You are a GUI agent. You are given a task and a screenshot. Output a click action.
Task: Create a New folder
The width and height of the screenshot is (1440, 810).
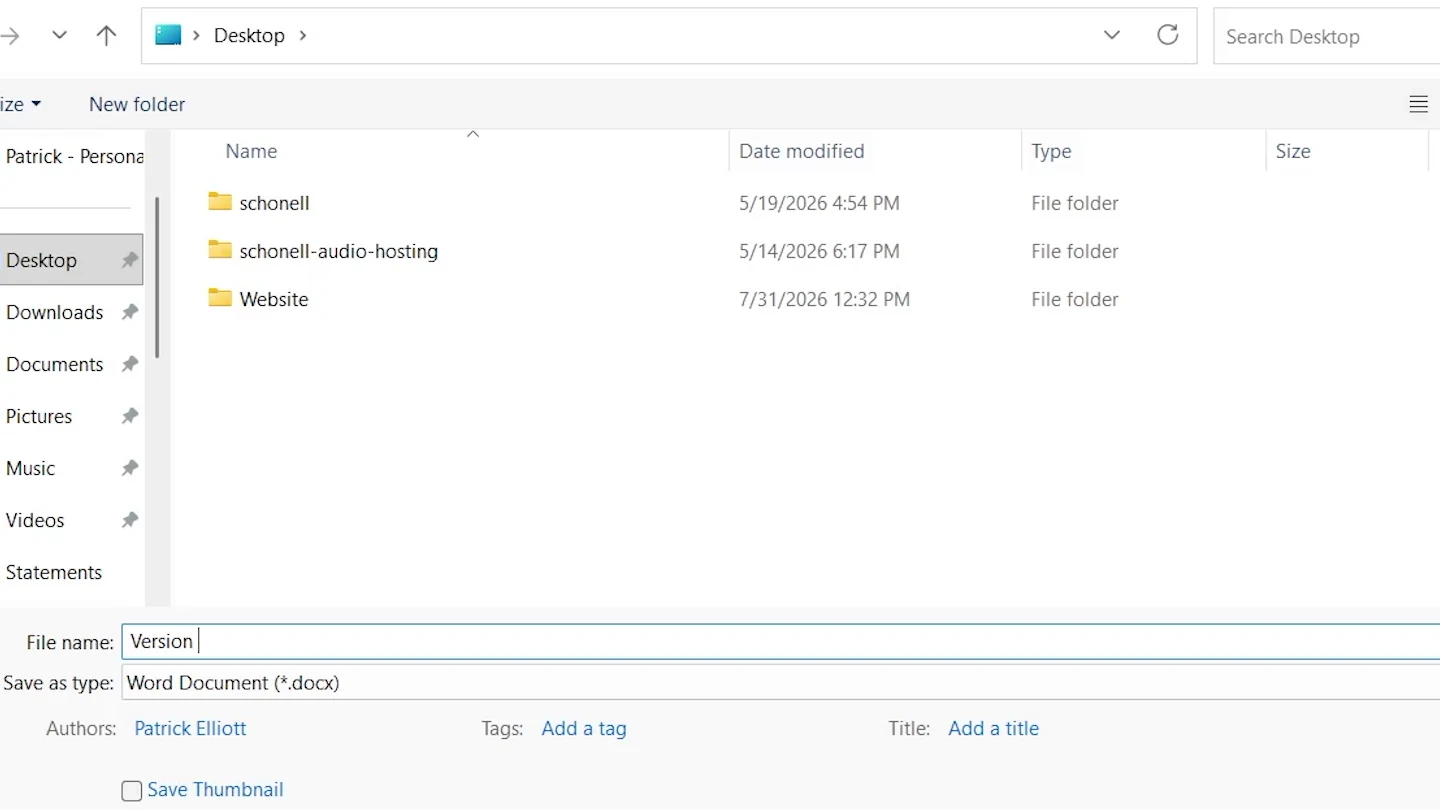click(x=137, y=104)
